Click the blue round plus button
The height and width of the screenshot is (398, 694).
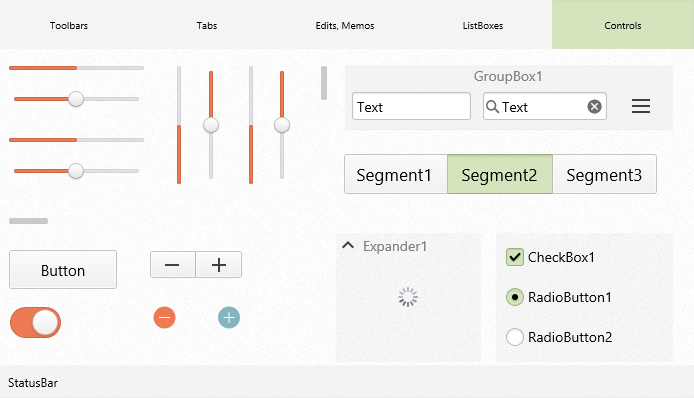pos(229,317)
